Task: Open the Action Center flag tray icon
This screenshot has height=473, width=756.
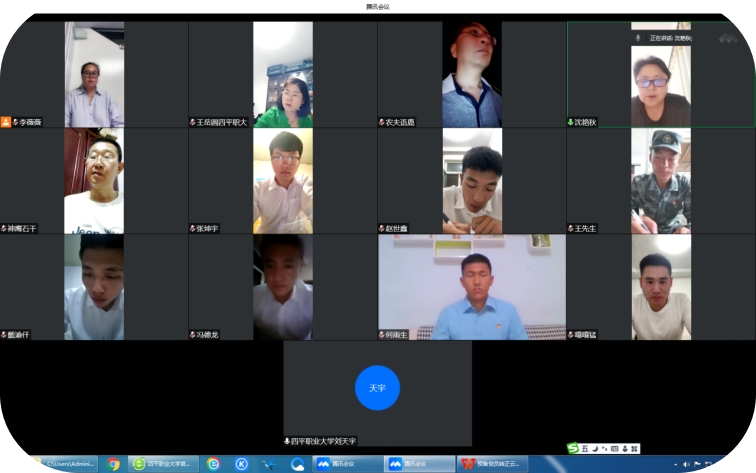Action: coord(697,464)
